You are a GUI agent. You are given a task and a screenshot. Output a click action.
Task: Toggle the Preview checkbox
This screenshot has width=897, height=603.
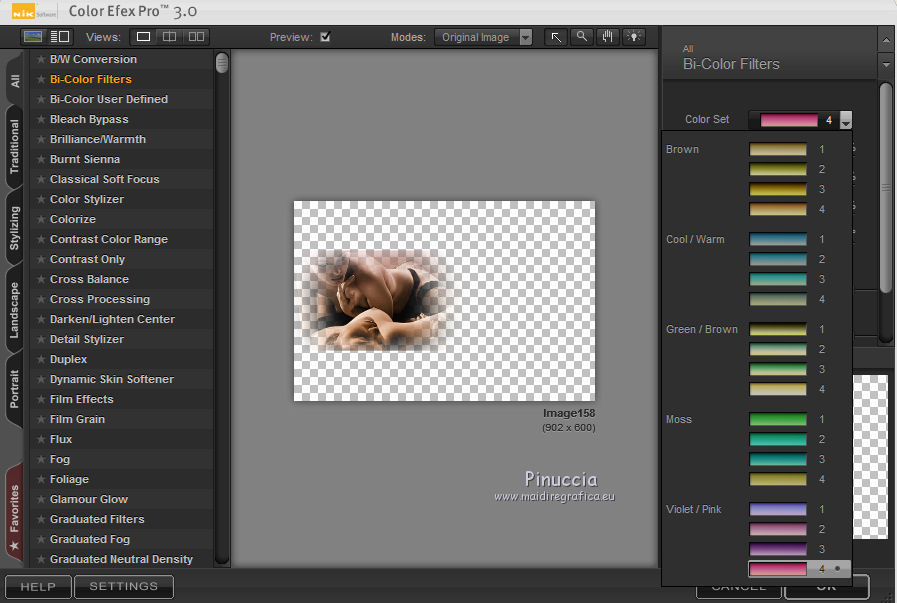coord(325,37)
